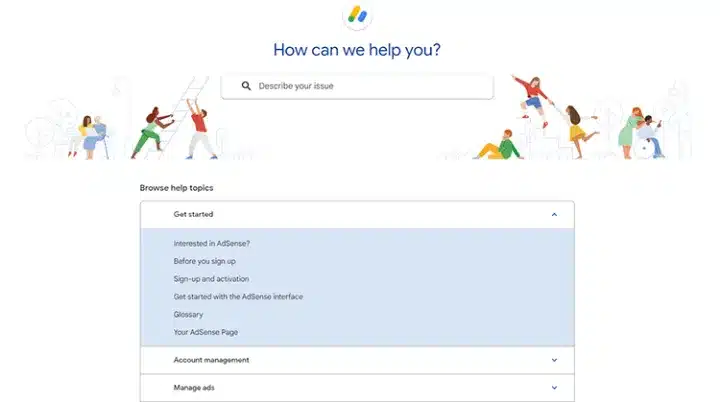Viewport: 720px width, 402px height.
Task: Open the Glossary link
Action: (188, 314)
